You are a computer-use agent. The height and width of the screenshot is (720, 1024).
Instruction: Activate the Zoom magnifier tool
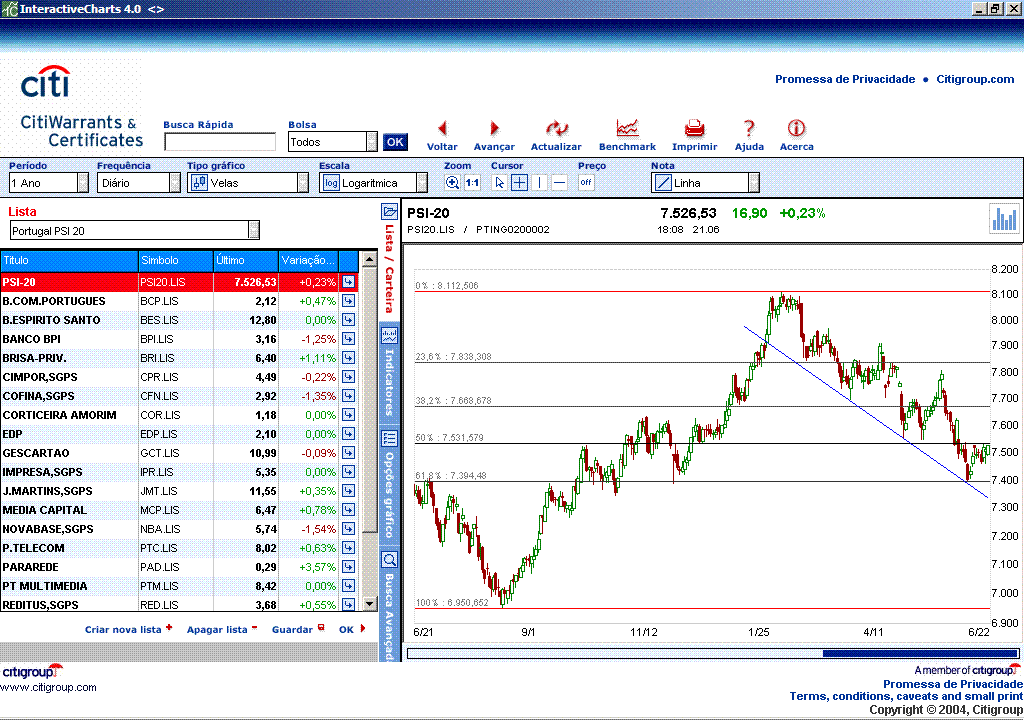click(x=452, y=183)
